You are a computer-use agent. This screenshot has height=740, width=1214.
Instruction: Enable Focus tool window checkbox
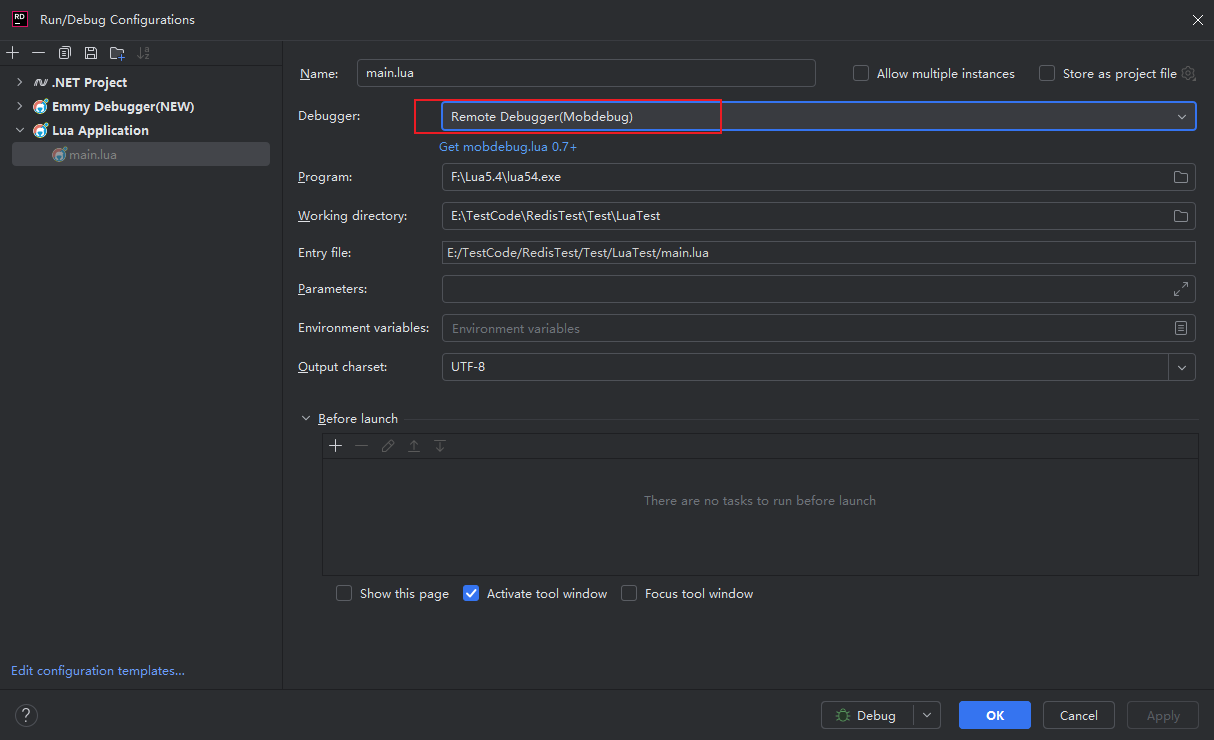pyautogui.click(x=629, y=593)
